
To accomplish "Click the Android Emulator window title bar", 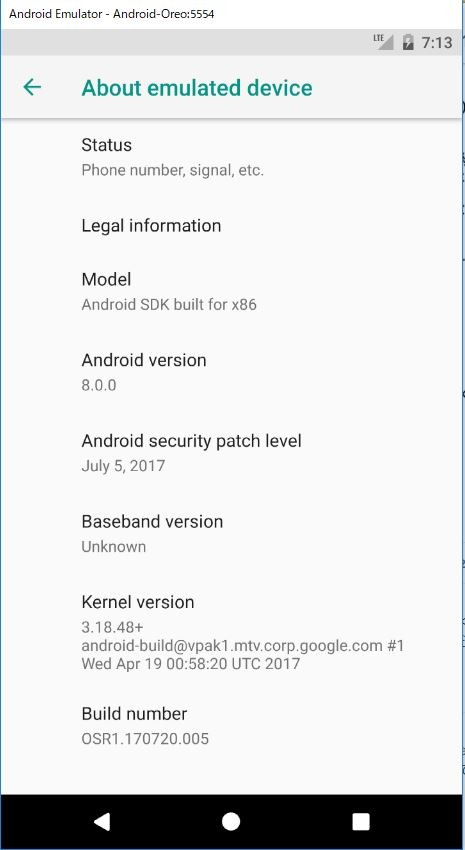I will point(232,14).
